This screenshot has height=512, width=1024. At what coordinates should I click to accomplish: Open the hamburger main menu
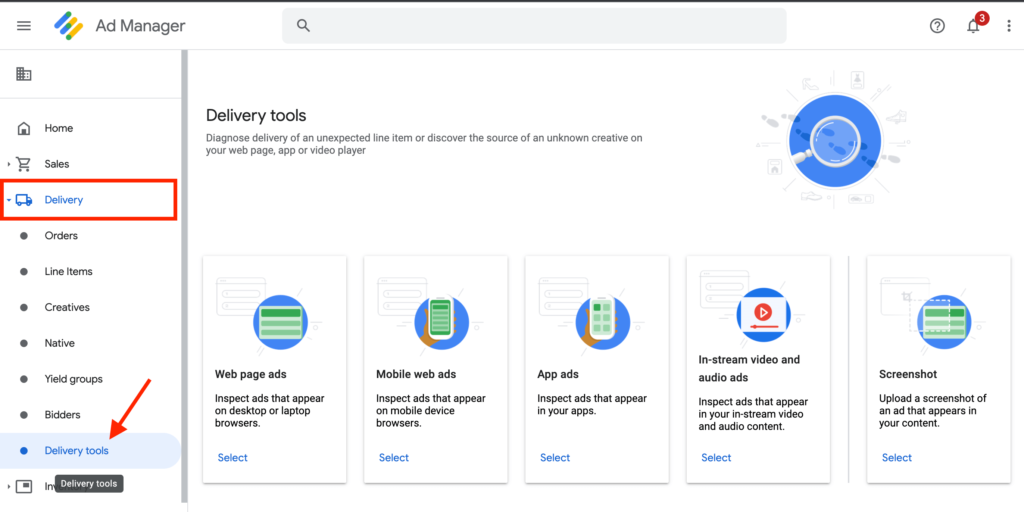pos(24,26)
